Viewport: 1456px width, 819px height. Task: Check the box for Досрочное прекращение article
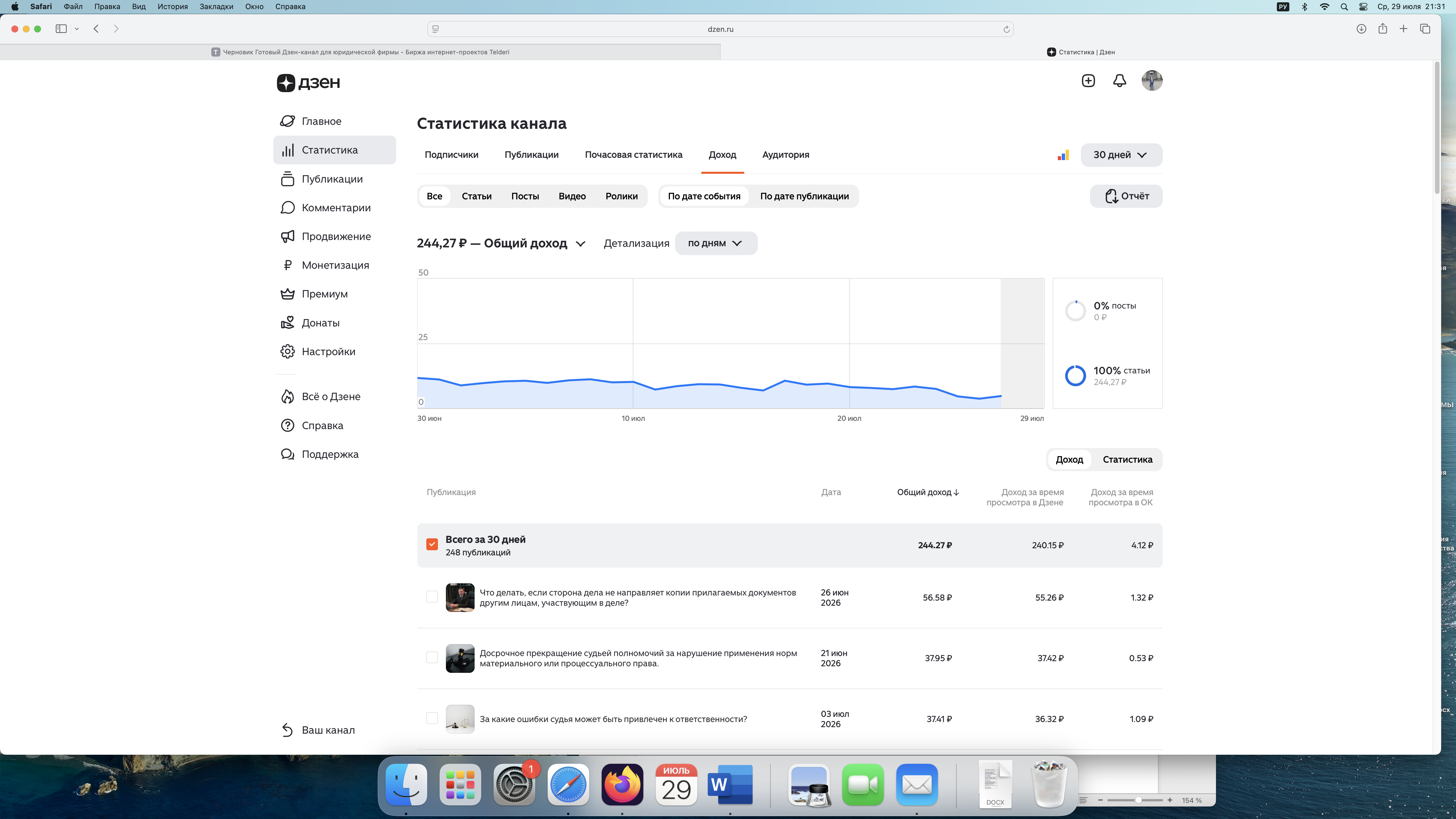click(432, 657)
